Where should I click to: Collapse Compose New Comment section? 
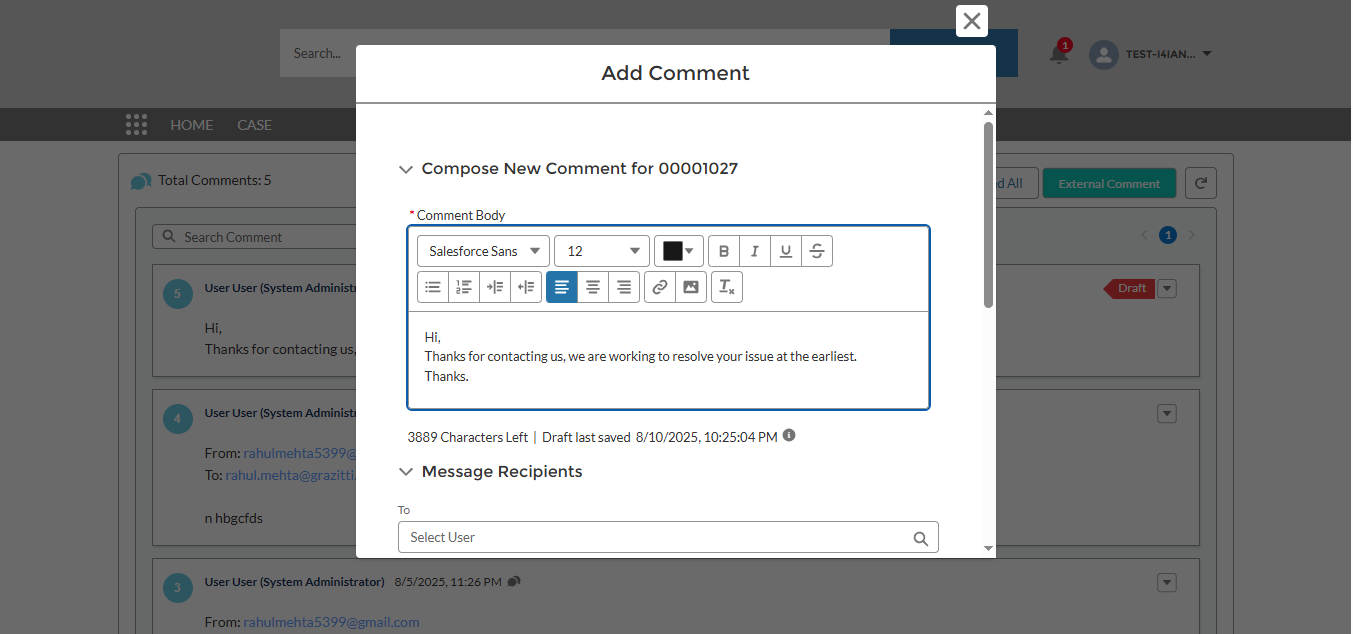tap(406, 169)
